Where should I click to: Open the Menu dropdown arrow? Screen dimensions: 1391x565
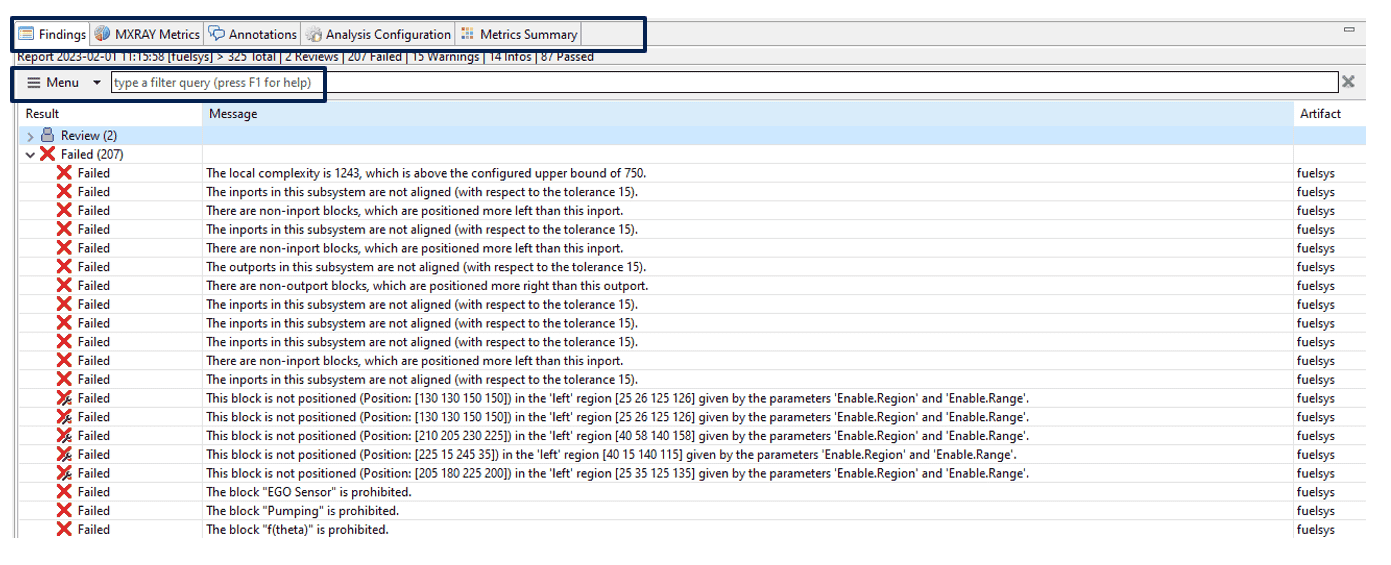coord(97,83)
